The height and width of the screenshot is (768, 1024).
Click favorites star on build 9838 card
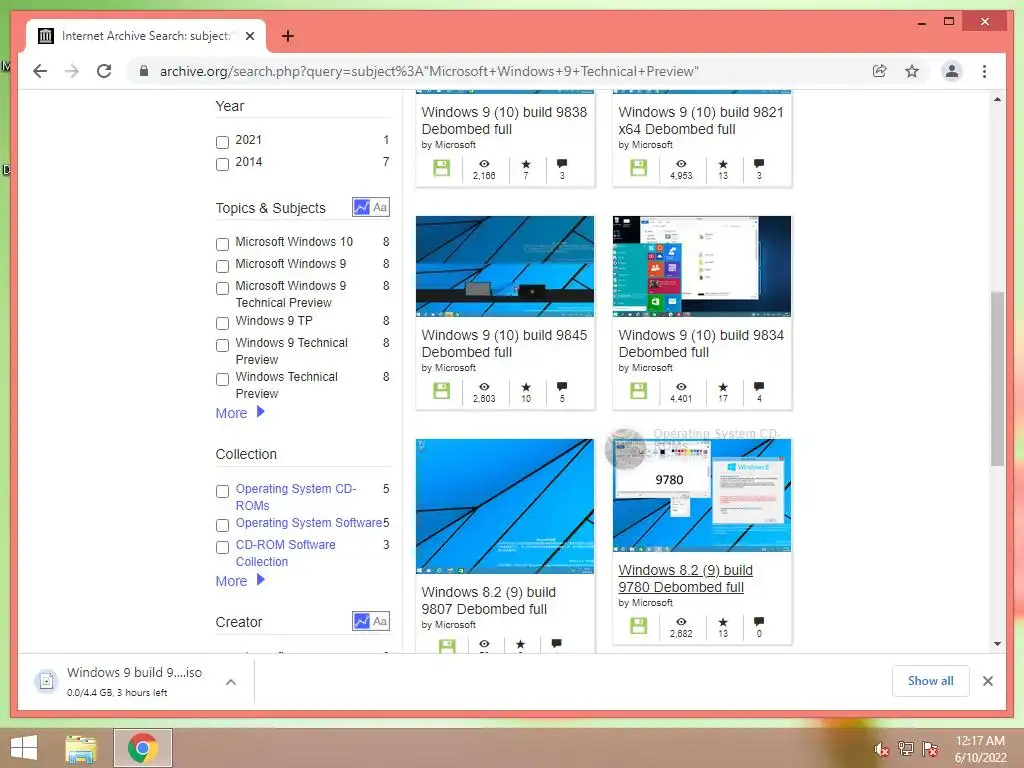pyautogui.click(x=526, y=164)
